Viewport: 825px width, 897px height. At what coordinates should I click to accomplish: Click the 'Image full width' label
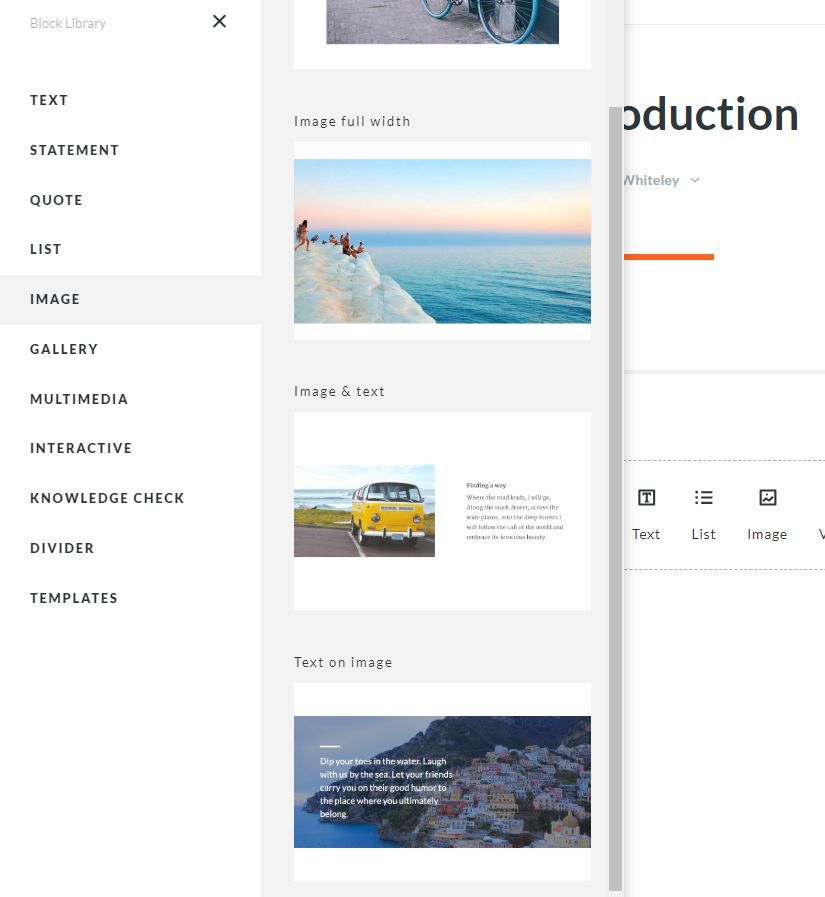(352, 121)
